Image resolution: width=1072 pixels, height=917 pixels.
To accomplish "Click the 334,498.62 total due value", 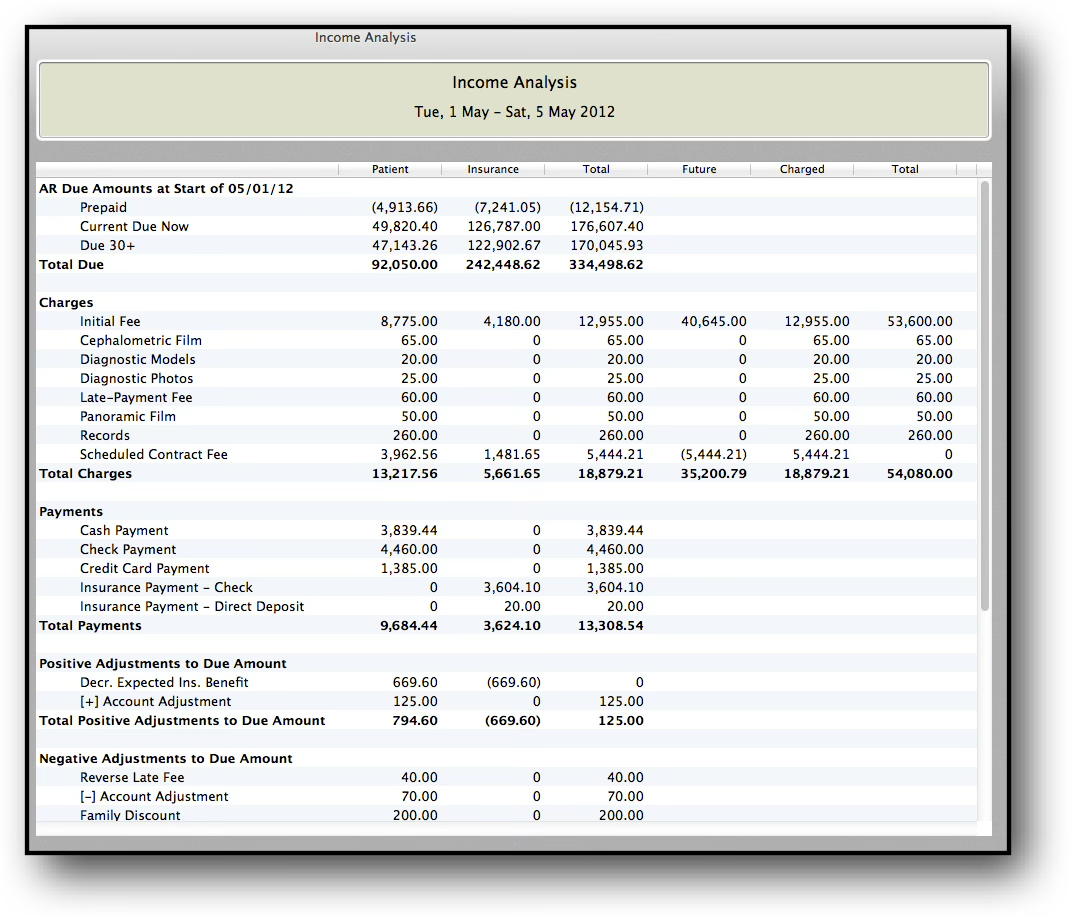I will pos(606,265).
